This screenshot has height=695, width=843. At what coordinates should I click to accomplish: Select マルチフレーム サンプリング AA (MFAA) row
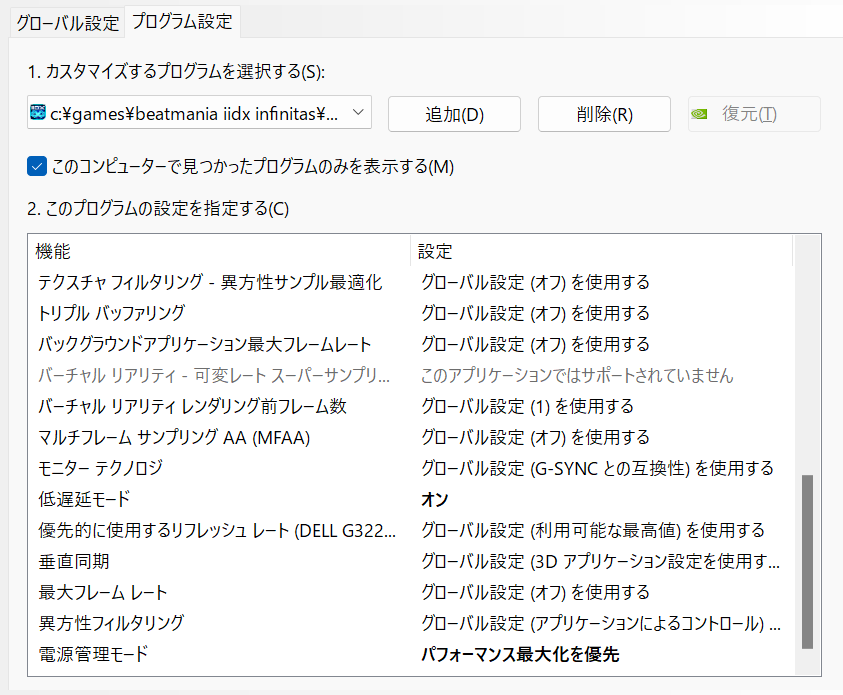coord(175,437)
